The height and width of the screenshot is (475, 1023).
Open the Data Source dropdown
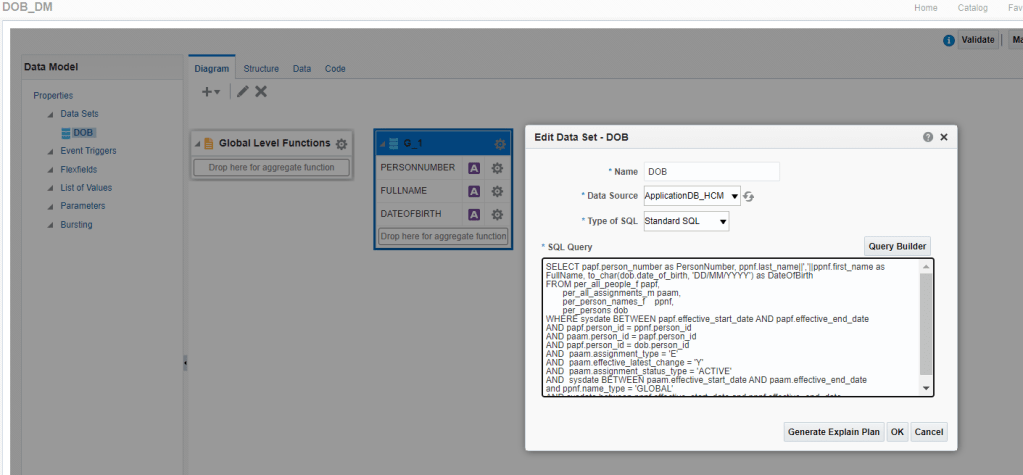point(735,196)
